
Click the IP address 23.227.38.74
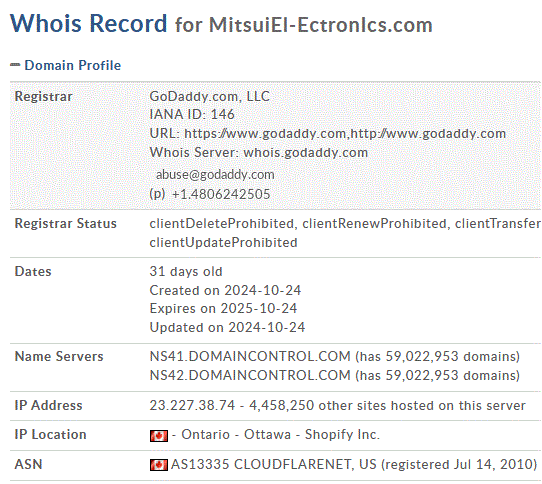coord(192,405)
